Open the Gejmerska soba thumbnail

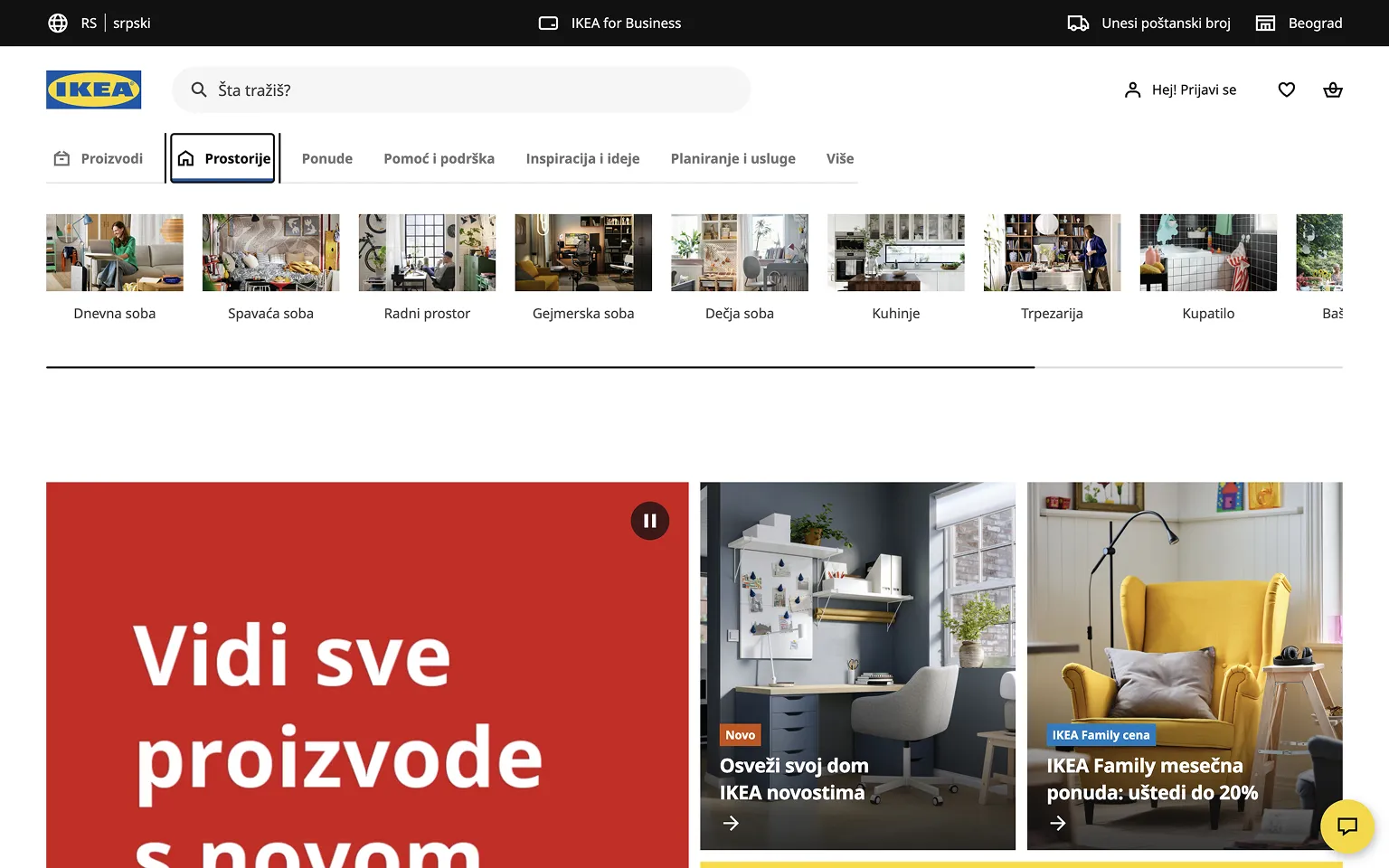583,252
